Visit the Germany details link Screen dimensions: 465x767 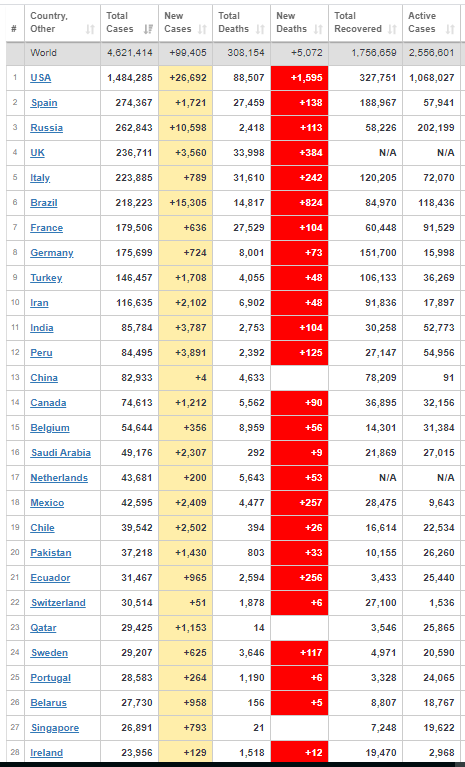52,252
